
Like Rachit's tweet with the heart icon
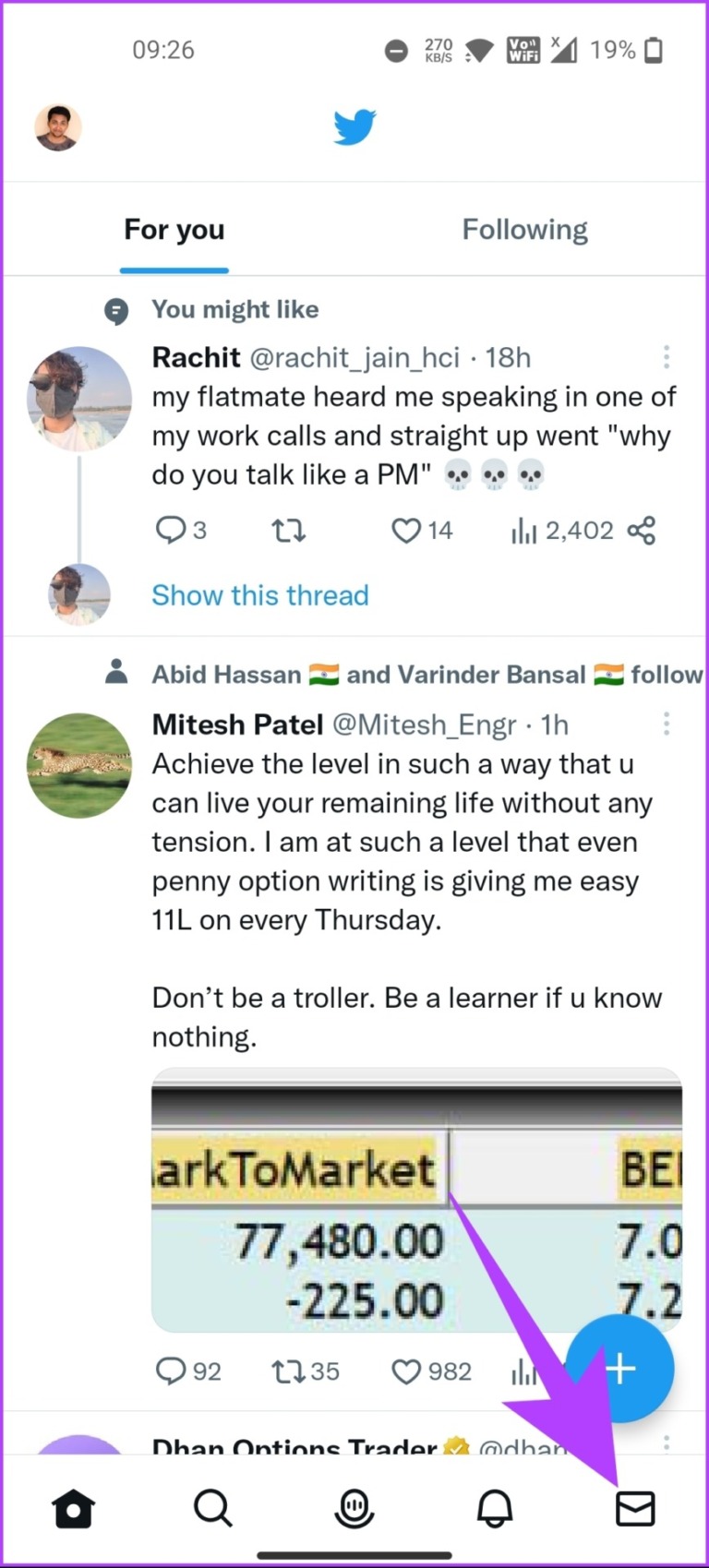[x=404, y=530]
